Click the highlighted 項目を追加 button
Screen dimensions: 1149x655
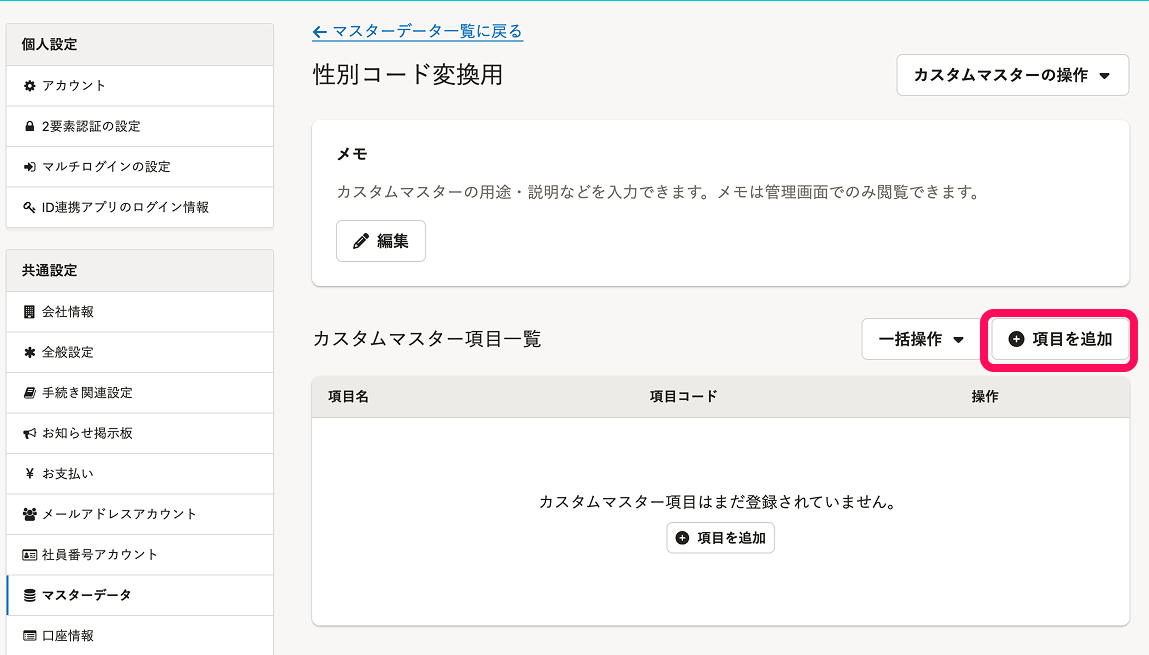click(x=1060, y=339)
